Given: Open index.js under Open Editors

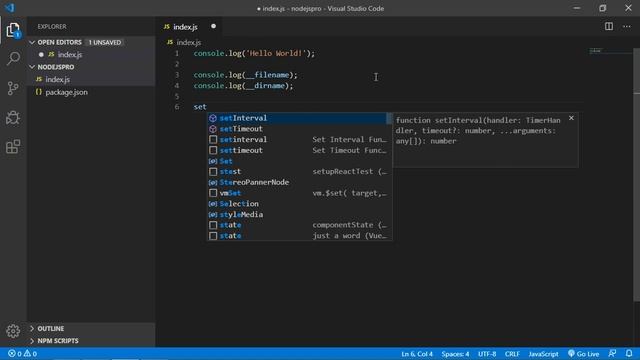Looking at the screenshot, I should pos(70,55).
